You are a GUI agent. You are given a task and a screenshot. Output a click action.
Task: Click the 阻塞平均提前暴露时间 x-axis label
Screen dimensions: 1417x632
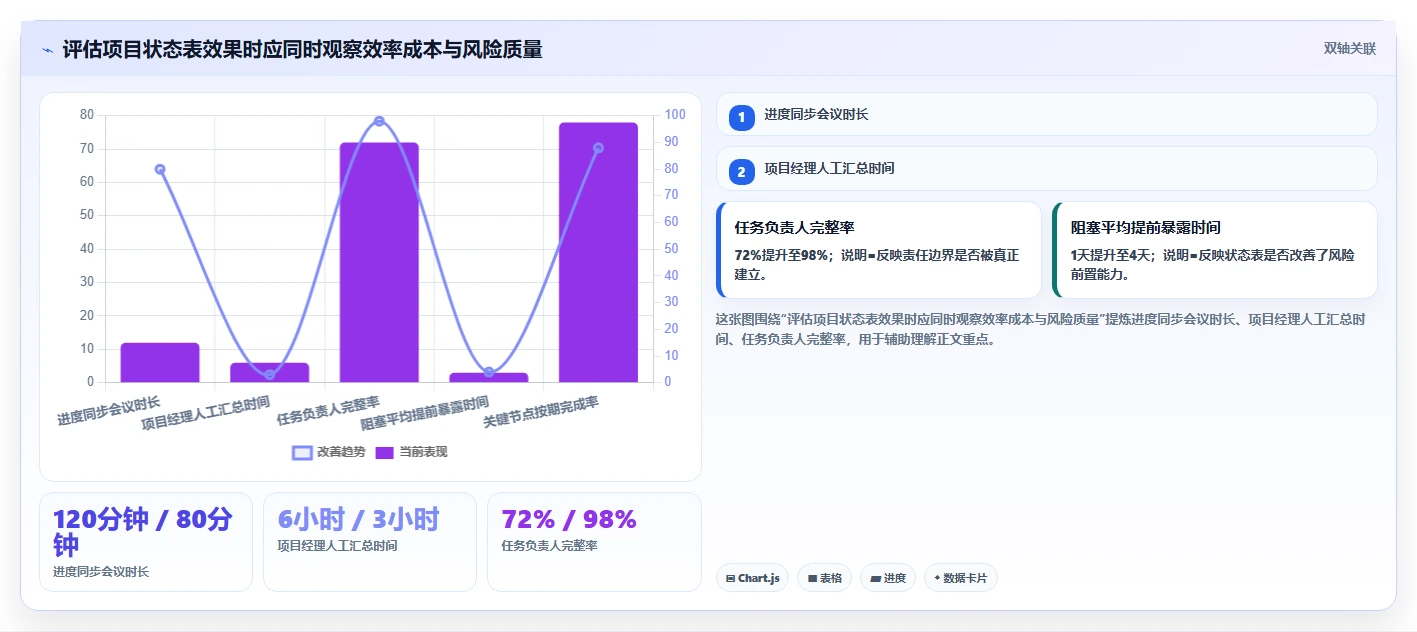point(425,413)
